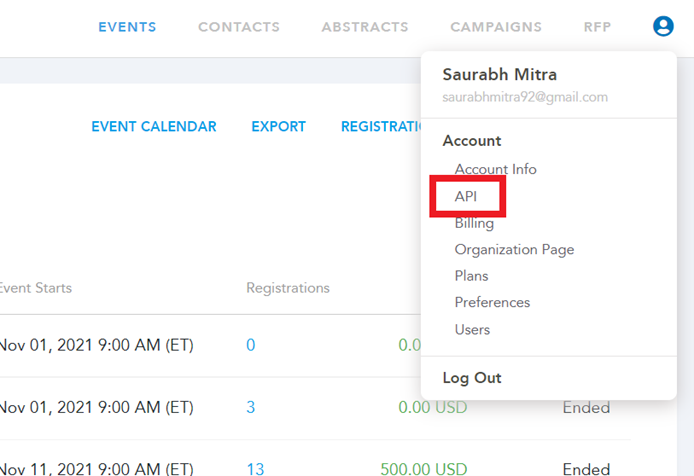Image resolution: width=694 pixels, height=476 pixels.
Task: Click the Export link
Action: pyautogui.click(x=278, y=127)
